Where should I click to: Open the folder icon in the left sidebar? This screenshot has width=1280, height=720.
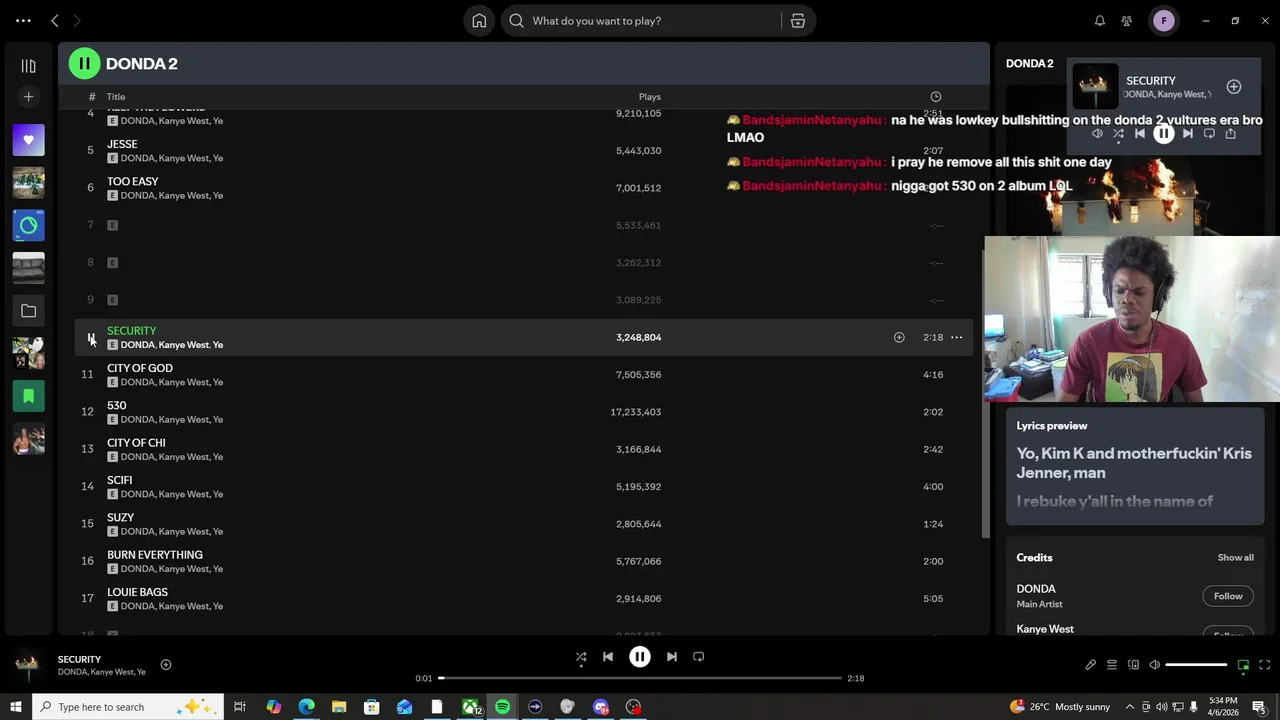(x=28, y=311)
